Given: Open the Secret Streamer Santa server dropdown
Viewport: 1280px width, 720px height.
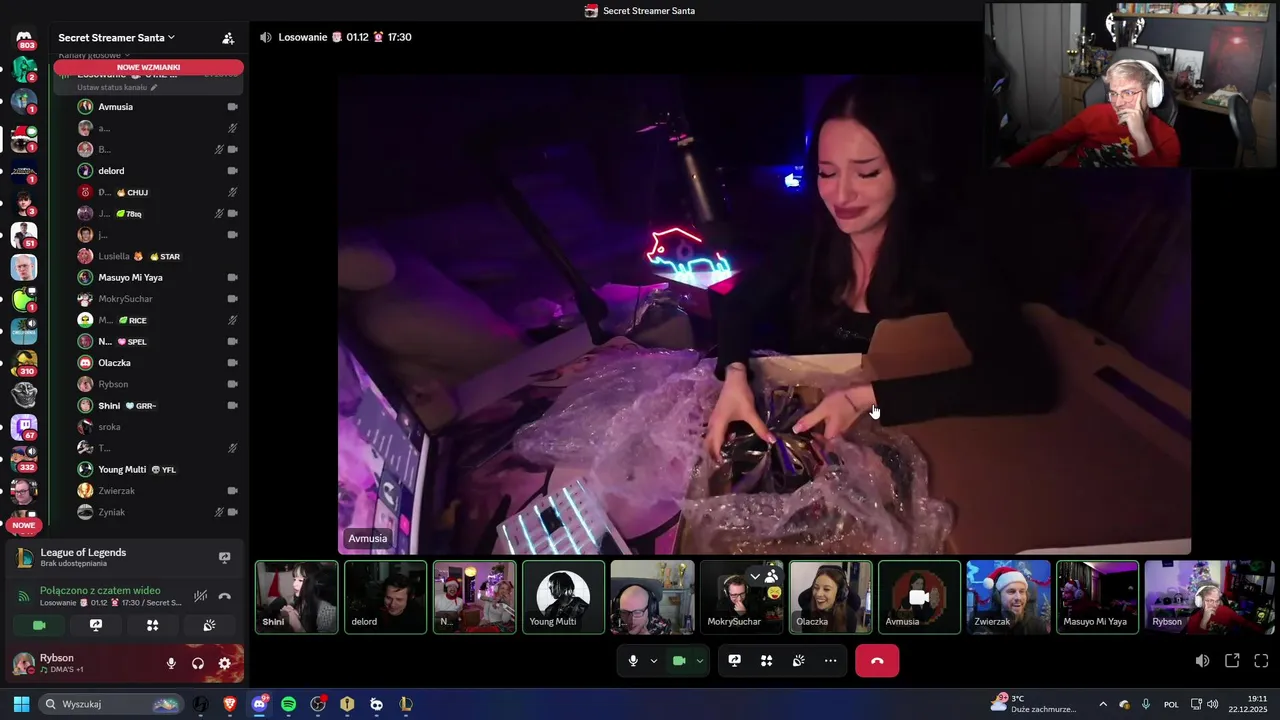Looking at the screenshot, I should click(117, 38).
